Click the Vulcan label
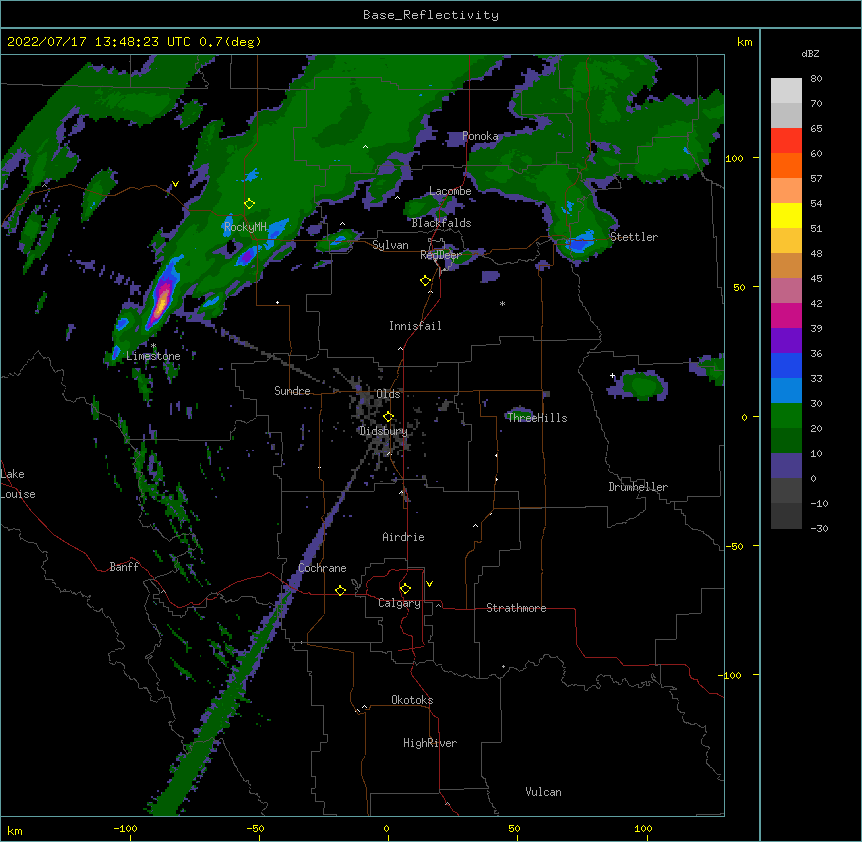The width and height of the screenshot is (862, 842). click(x=543, y=792)
